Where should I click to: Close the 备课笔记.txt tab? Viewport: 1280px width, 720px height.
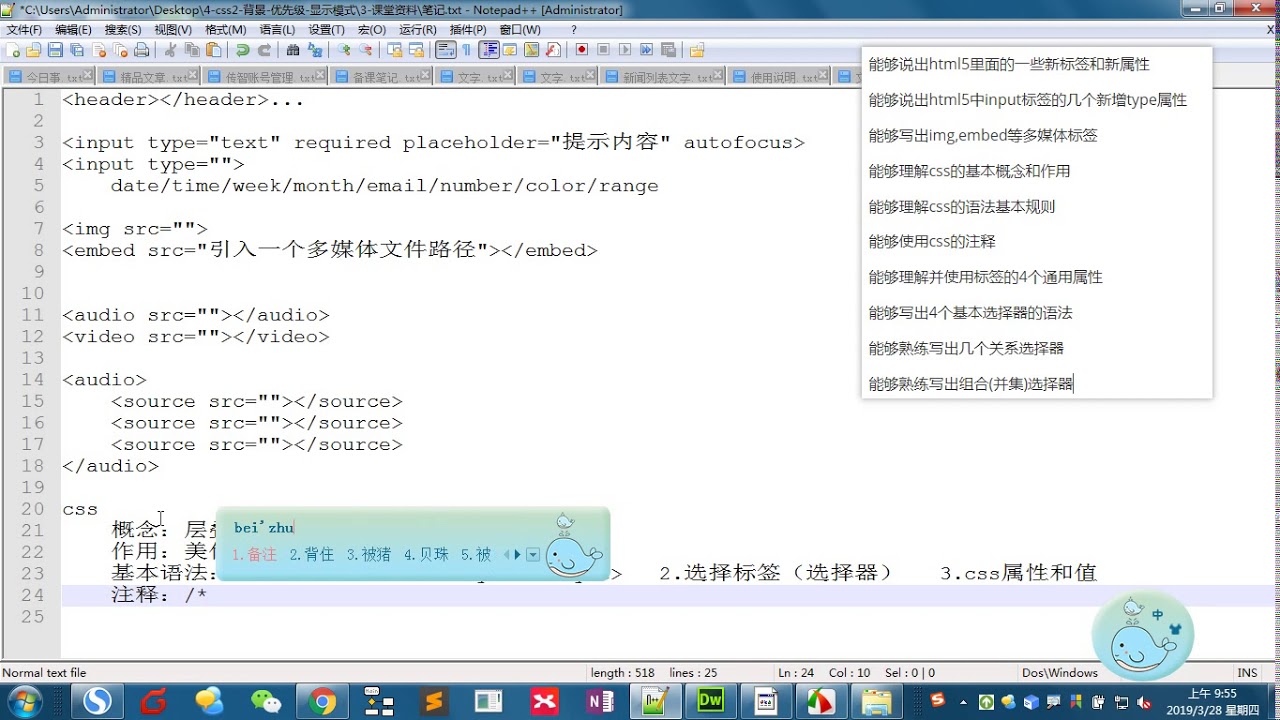click(425, 75)
